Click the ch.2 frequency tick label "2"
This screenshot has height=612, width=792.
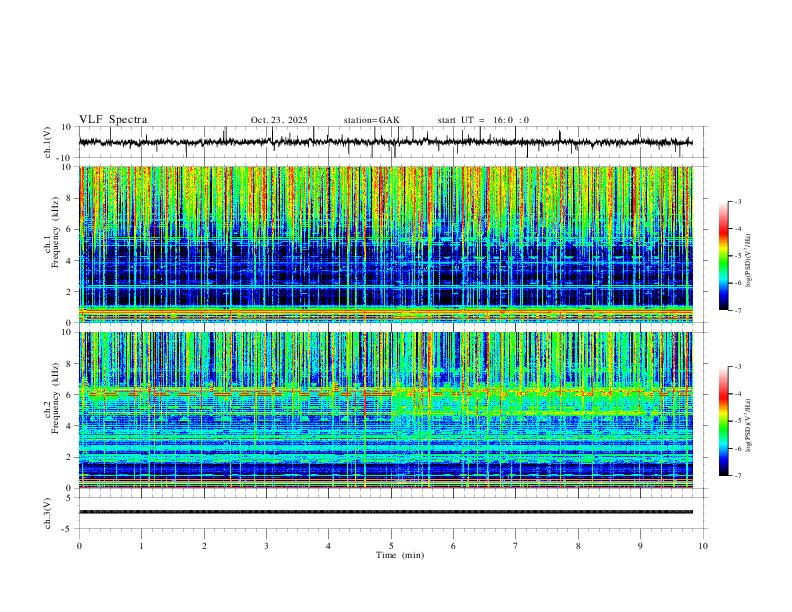(69, 457)
